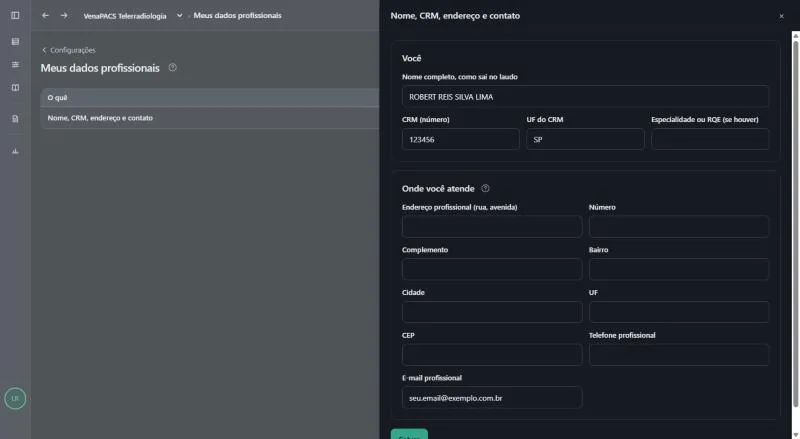This screenshot has width=800, height=439.
Task: Open help icon beside Meus dados profissionais
Action: 172,67
